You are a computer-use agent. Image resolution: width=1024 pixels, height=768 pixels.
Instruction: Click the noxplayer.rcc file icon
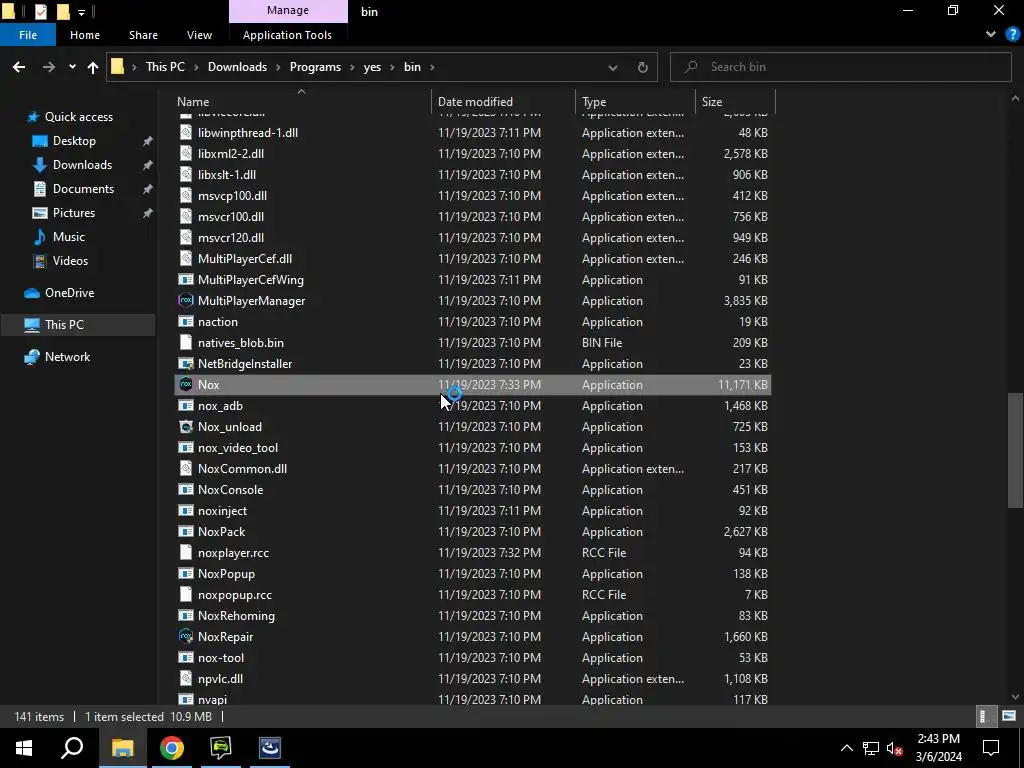tap(186, 552)
